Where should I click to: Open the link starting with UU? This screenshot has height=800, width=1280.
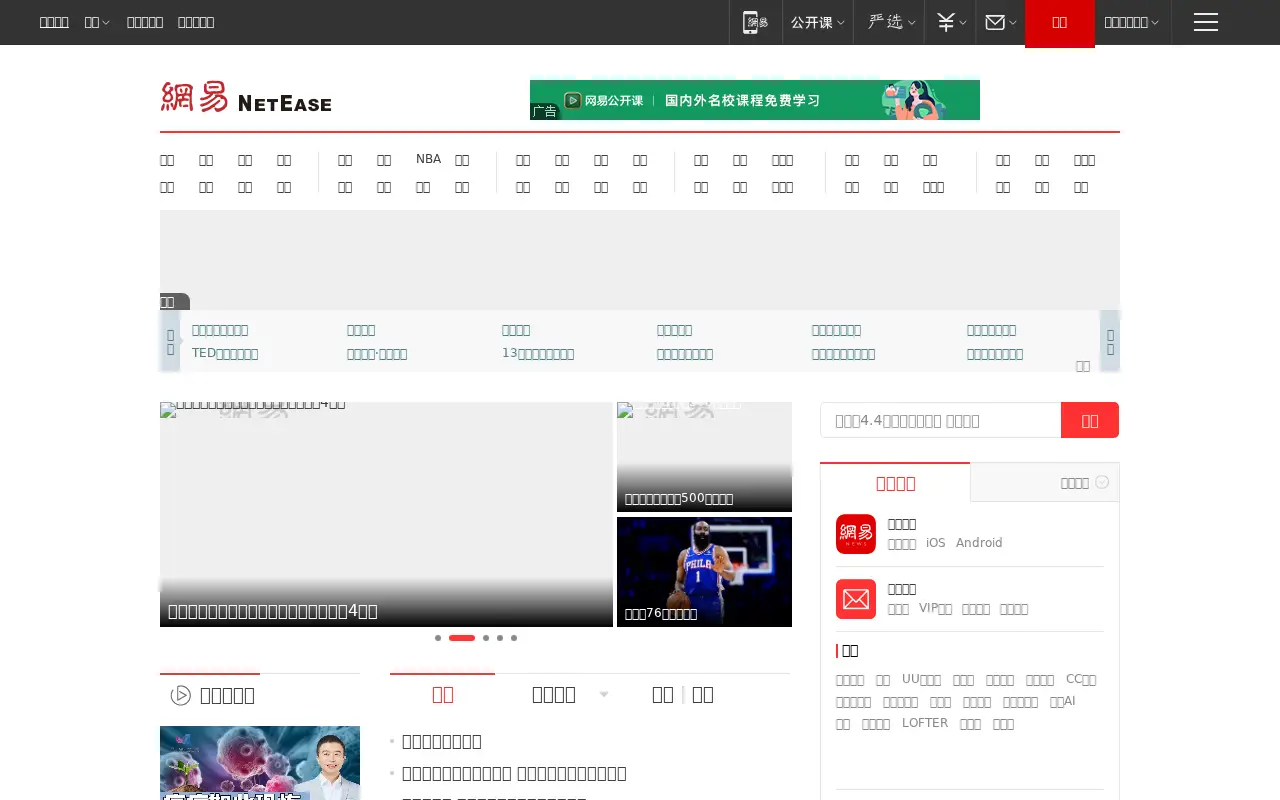coord(921,679)
